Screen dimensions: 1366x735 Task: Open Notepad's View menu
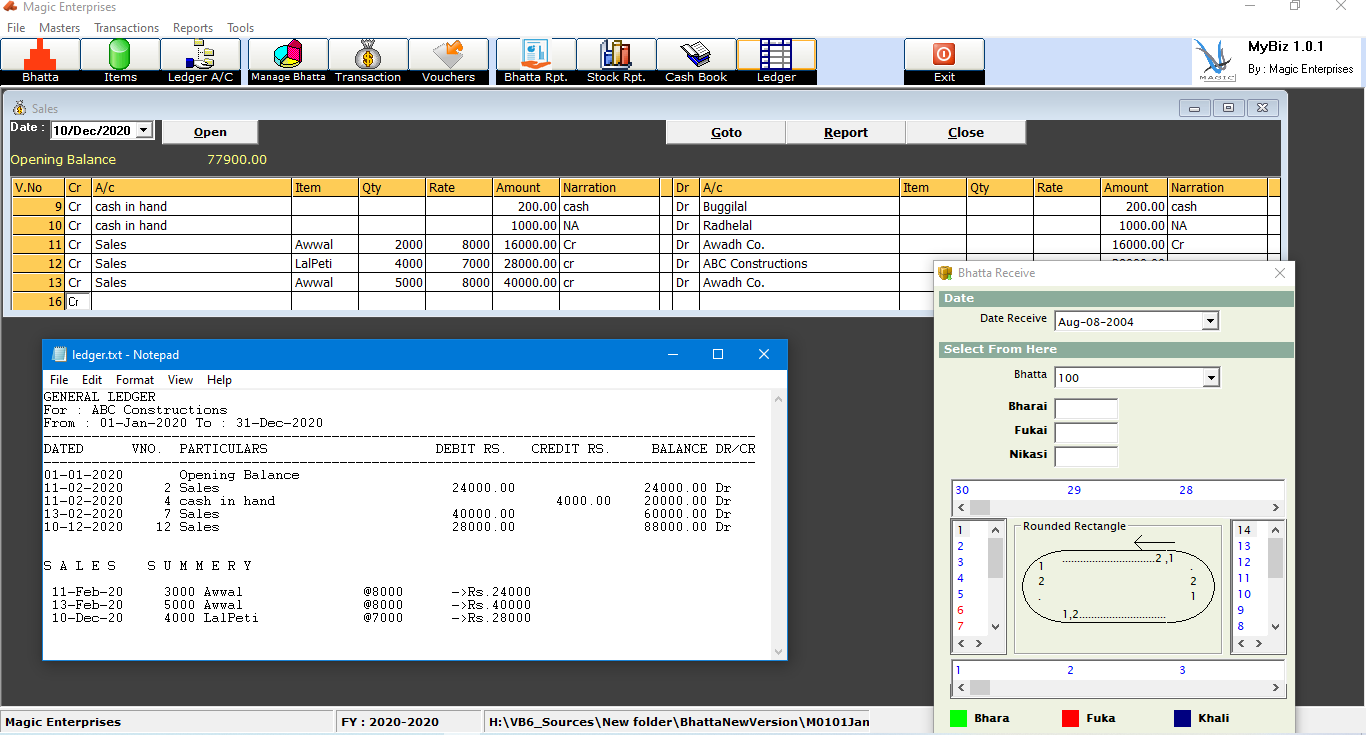180,380
